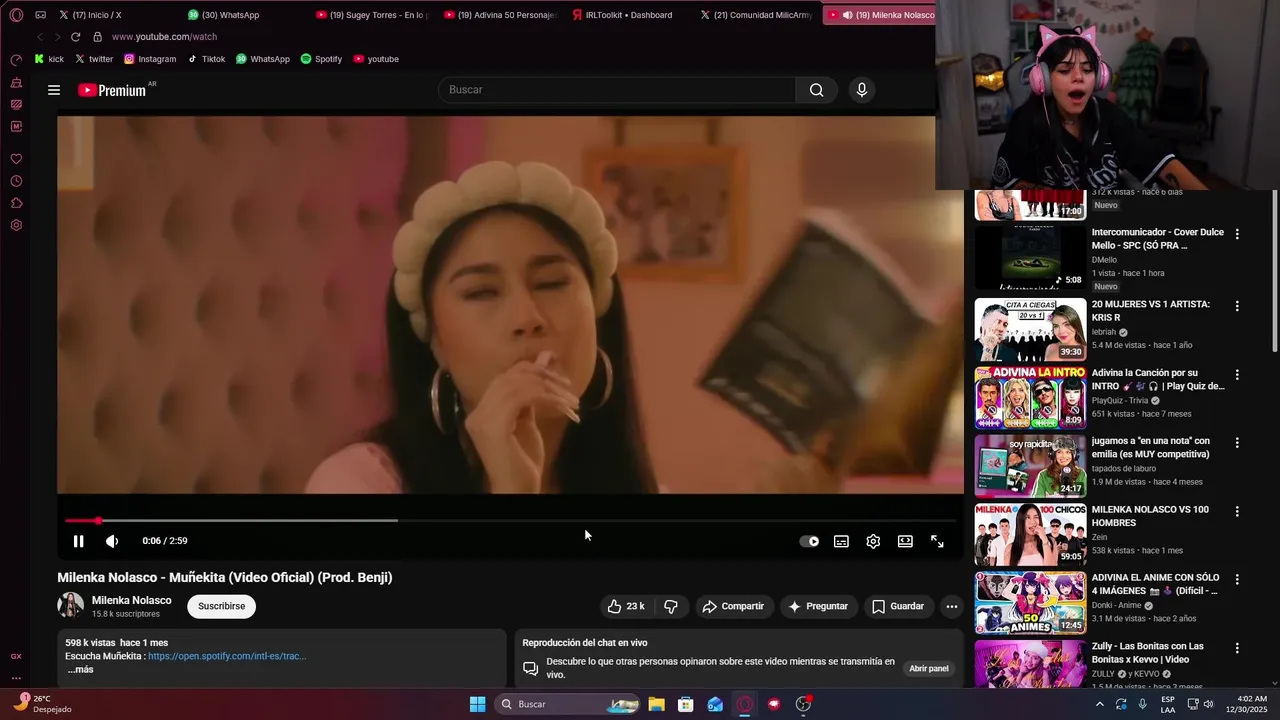Open the kick bookmark
1280x720 pixels.
click(49, 59)
